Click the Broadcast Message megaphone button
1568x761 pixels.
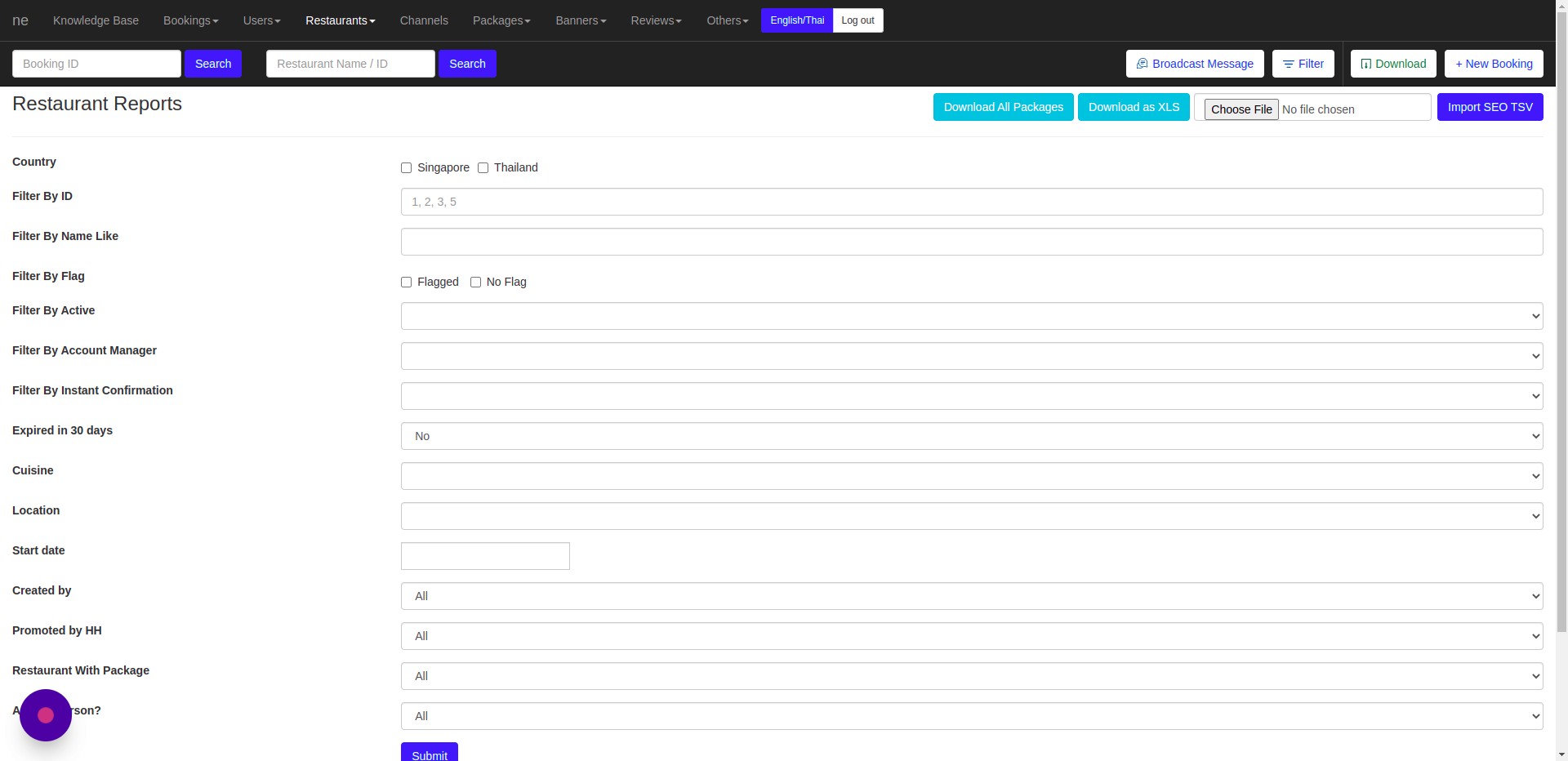click(x=1194, y=64)
